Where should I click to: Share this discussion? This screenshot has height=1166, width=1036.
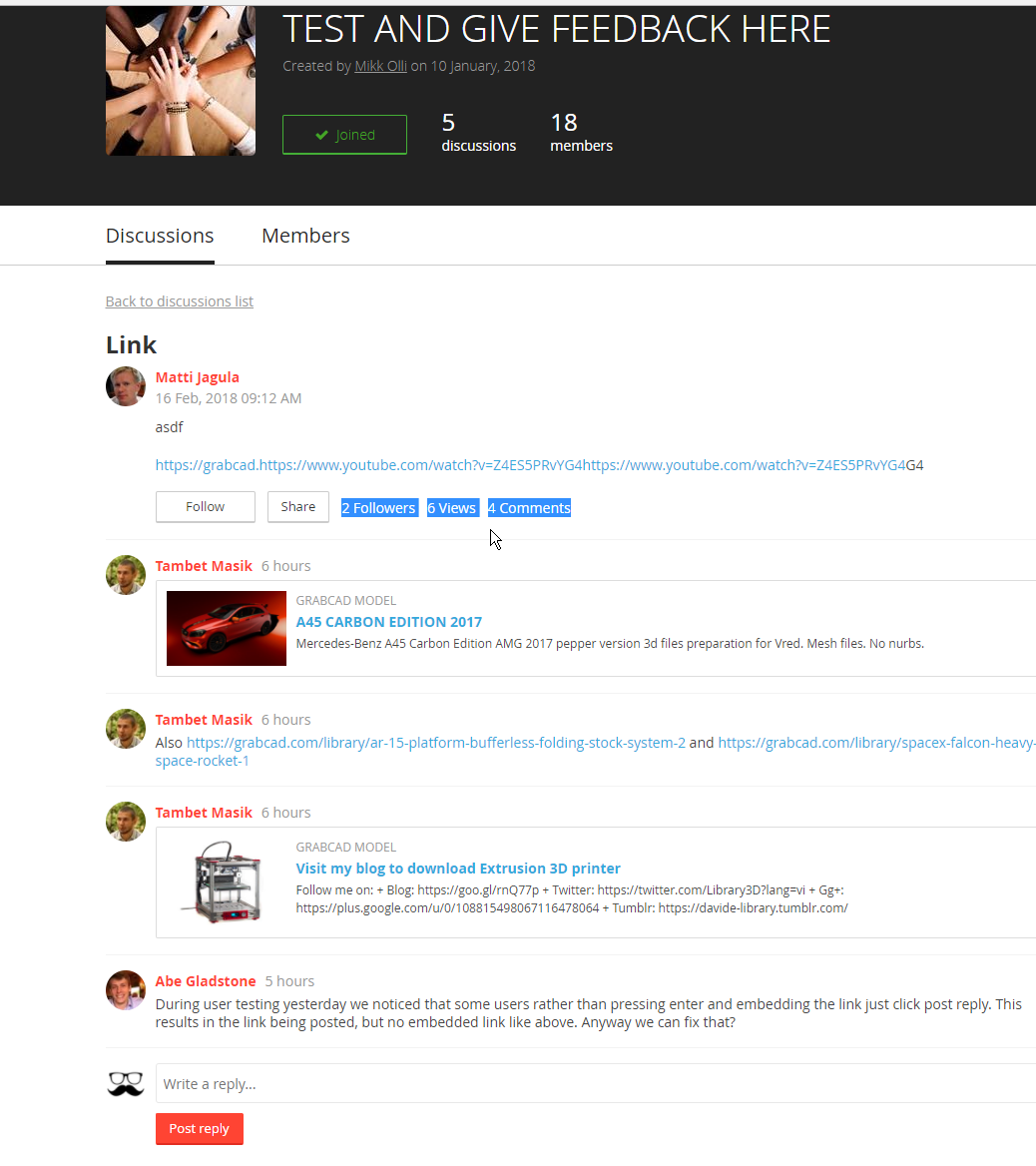(297, 507)
